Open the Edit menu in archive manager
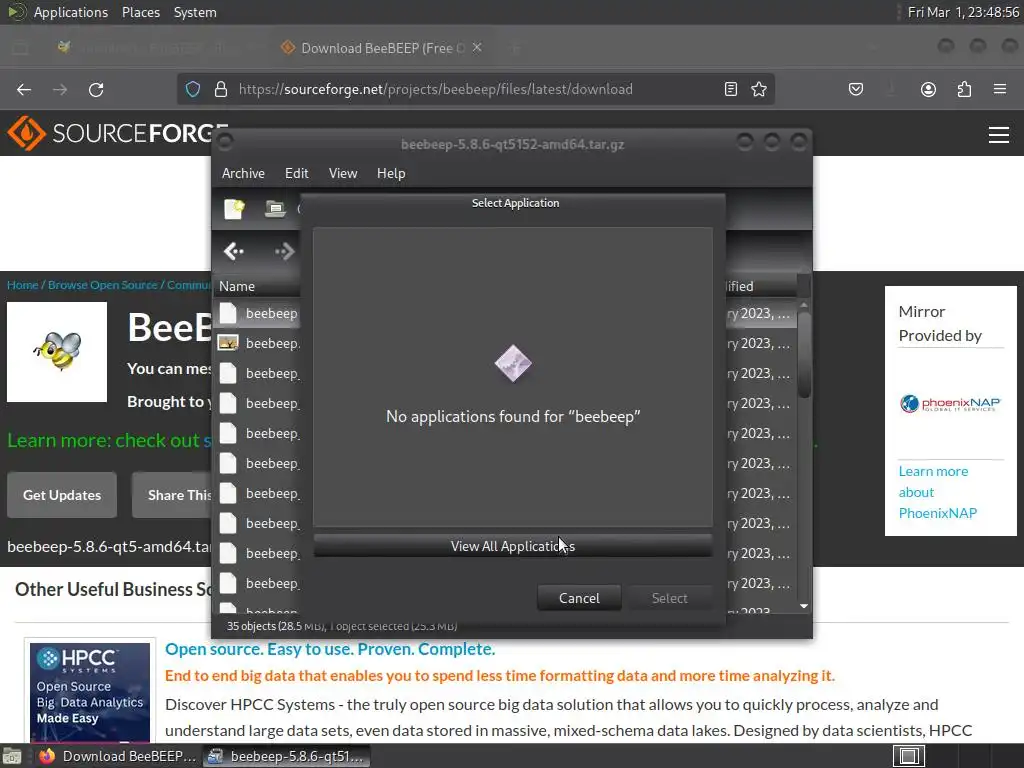The image size is (1024, 768). point(296,173)
